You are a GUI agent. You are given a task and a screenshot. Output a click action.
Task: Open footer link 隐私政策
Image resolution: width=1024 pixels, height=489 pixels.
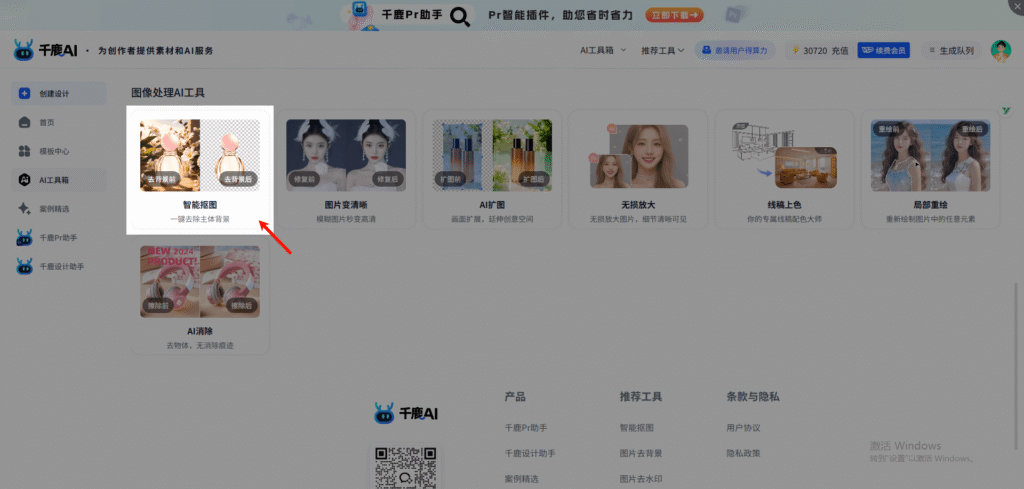click(743, 453)
